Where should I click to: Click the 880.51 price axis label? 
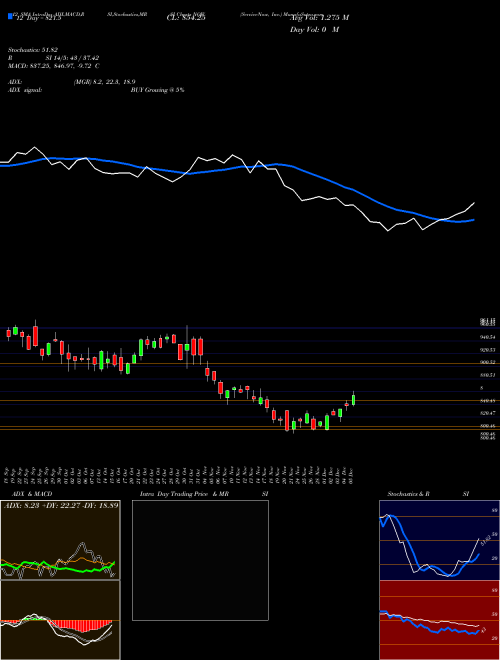[x=488, y=375]
